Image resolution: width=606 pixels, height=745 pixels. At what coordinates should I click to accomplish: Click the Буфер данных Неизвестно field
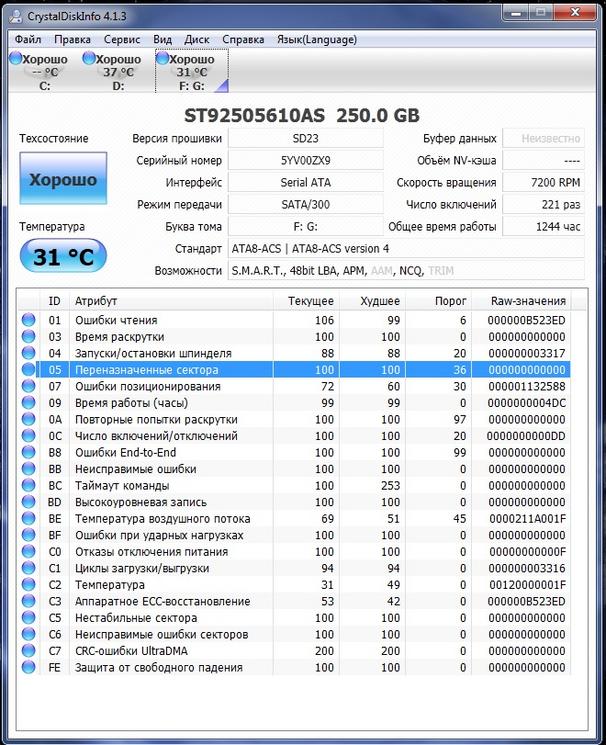pos(543,139)
